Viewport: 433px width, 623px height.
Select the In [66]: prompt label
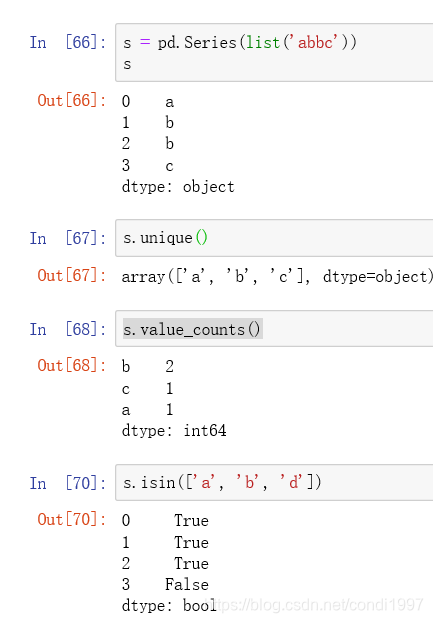(x=68, y=42)
